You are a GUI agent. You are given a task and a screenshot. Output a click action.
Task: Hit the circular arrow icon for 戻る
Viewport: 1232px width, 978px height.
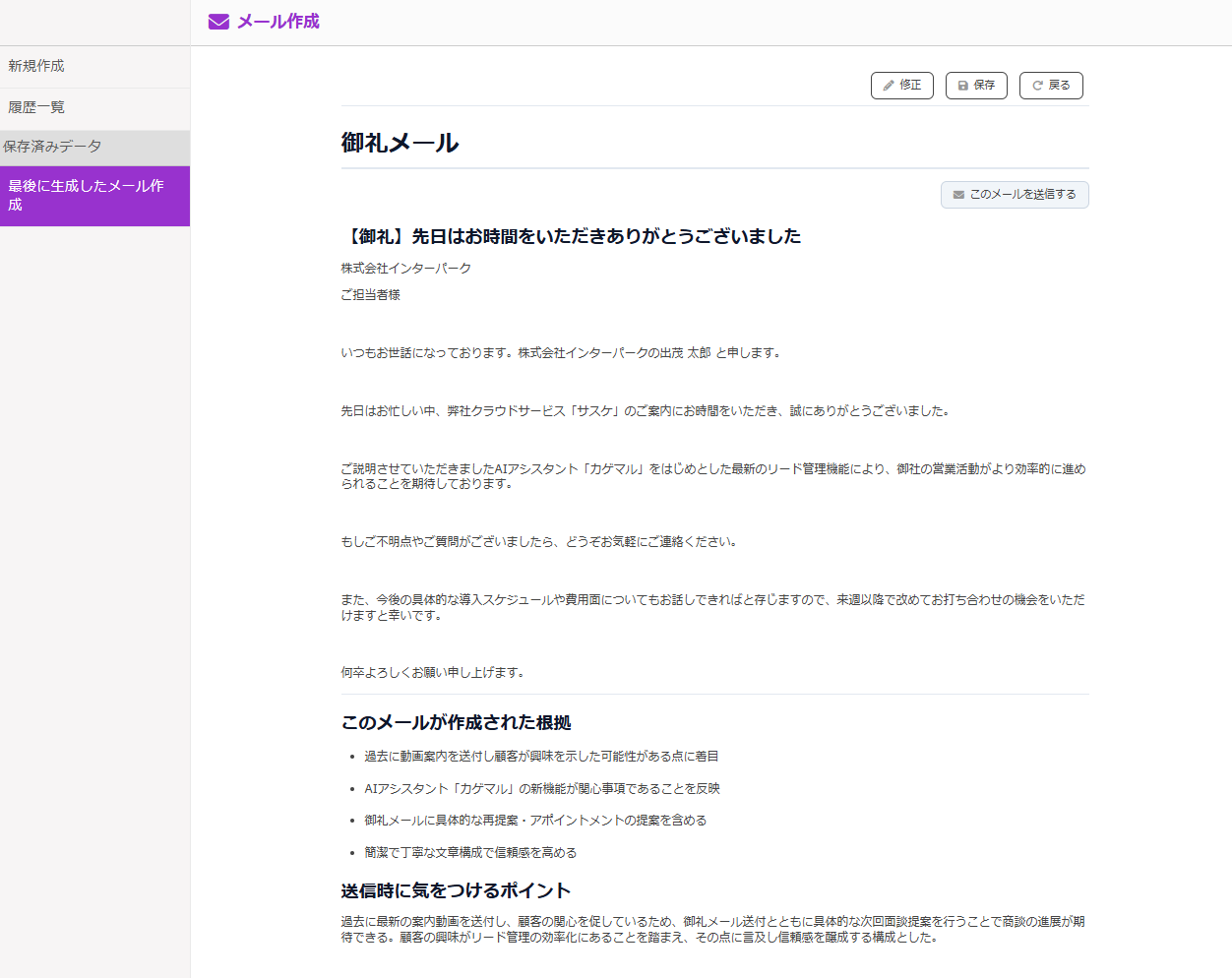coord(1037,86)
